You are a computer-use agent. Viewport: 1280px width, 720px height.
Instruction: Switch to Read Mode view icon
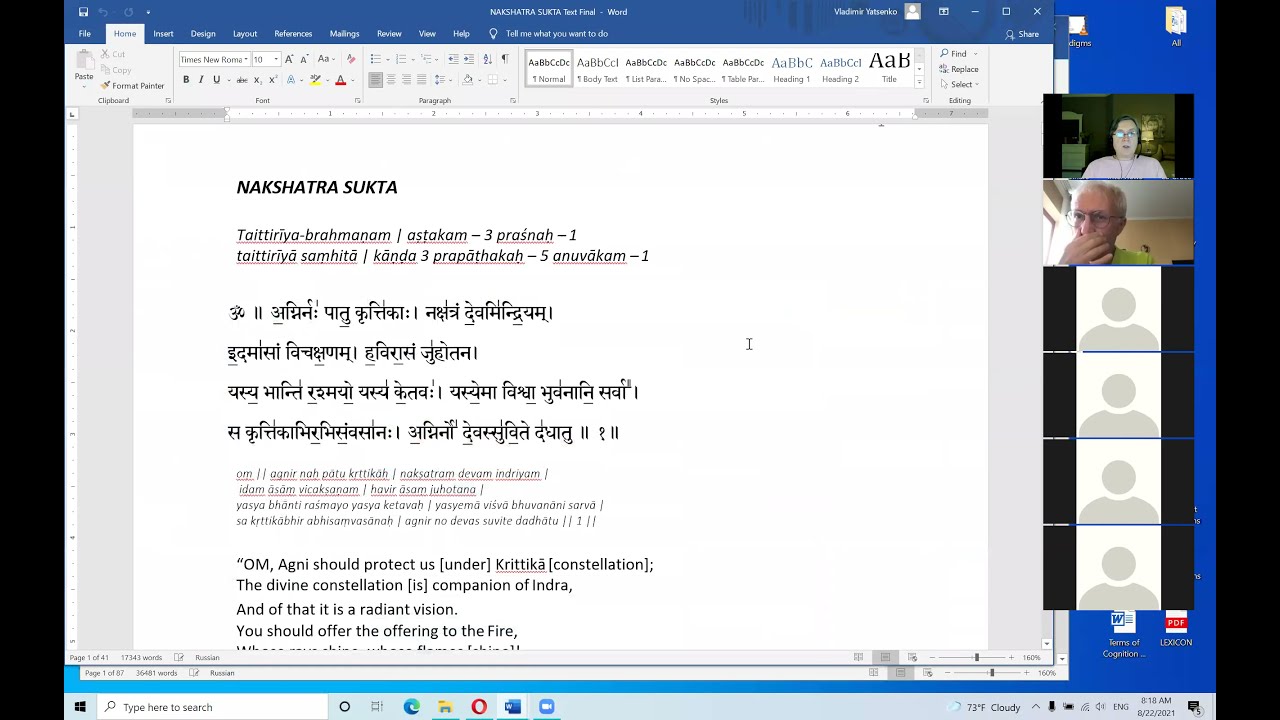pyautogui.click(x=858, y=657)
